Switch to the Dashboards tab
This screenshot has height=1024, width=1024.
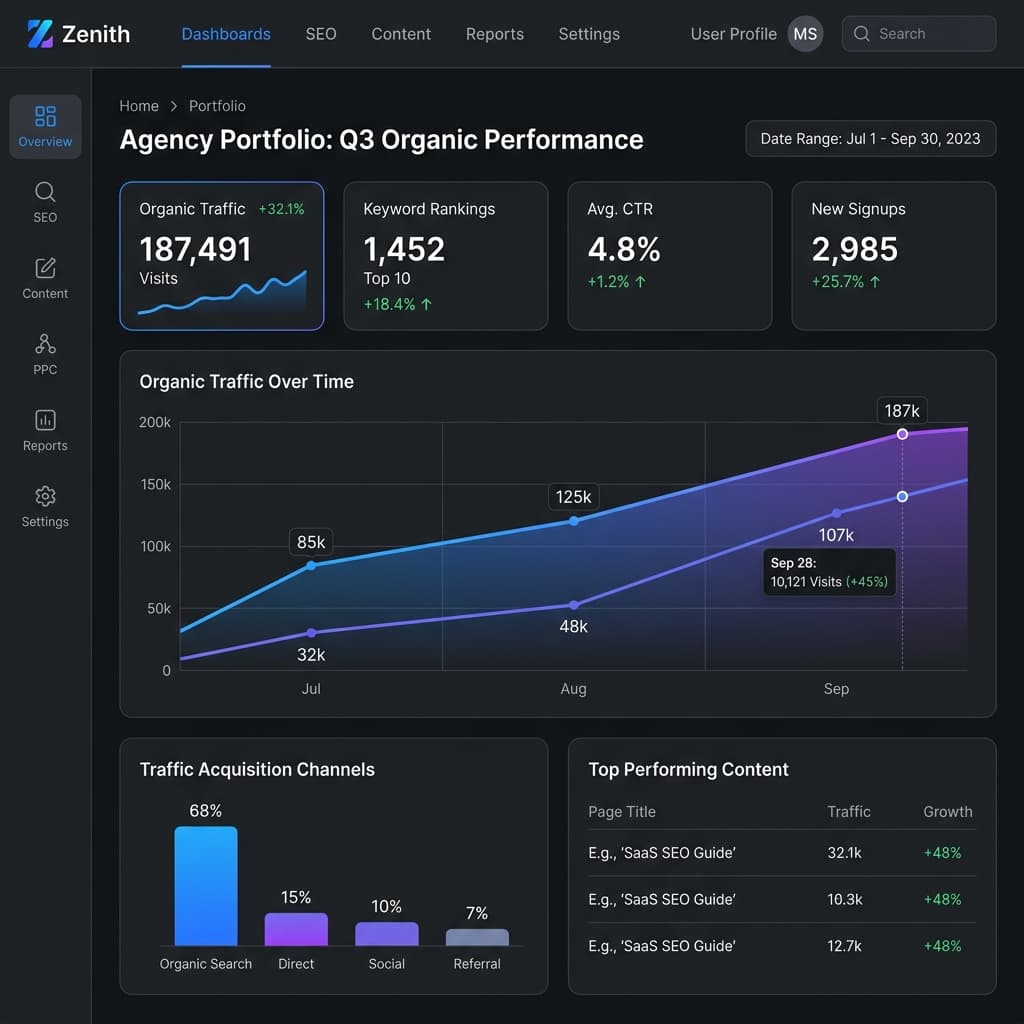pyautogui.click(x=226, y=34)
